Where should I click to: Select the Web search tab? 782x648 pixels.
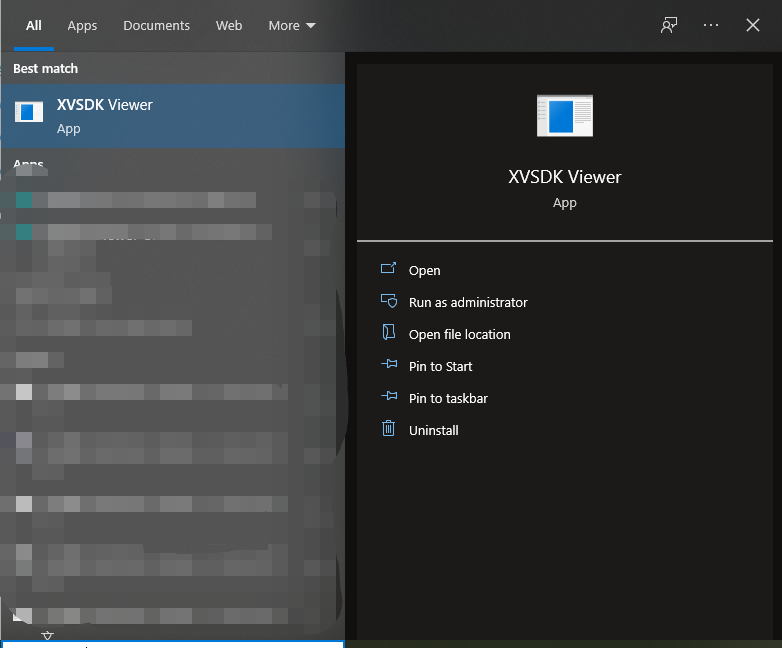point(229,25)
